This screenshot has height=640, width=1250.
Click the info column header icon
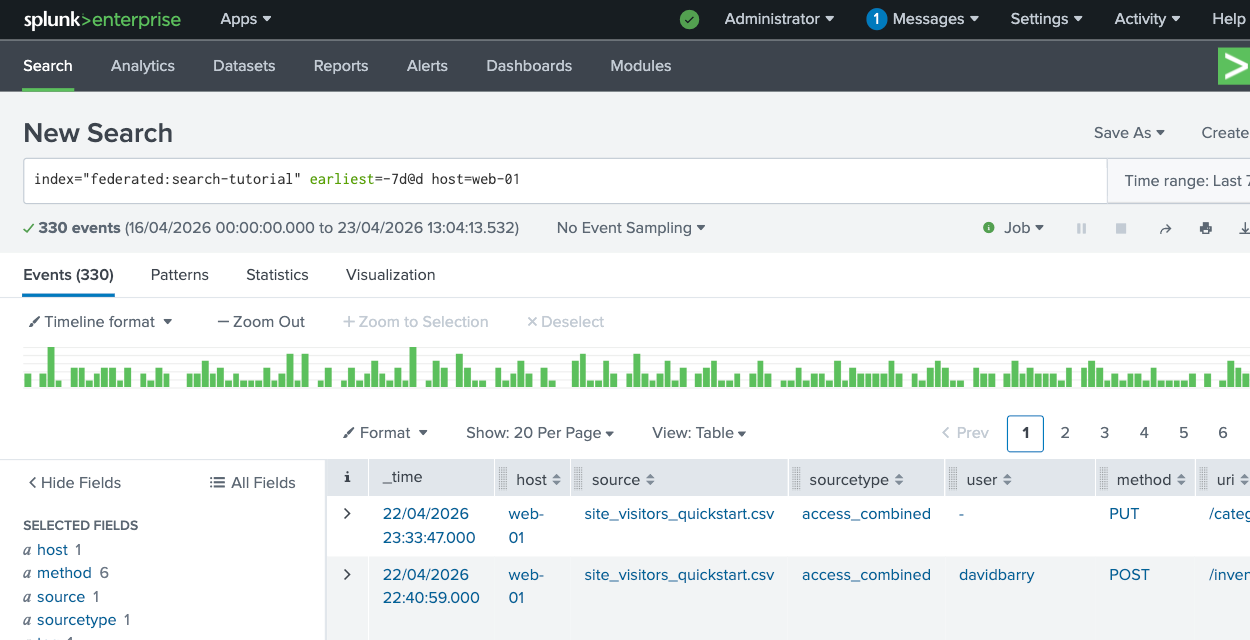[x=347, y=478]
